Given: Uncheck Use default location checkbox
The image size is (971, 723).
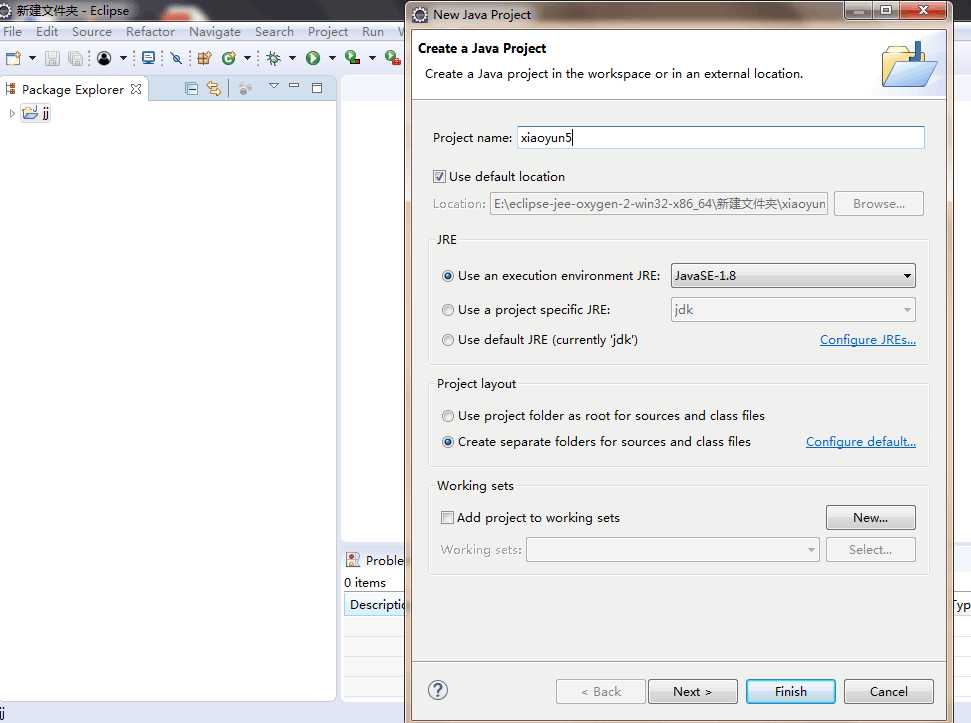Looking at the screenshot, I should [x=439, y=176].
